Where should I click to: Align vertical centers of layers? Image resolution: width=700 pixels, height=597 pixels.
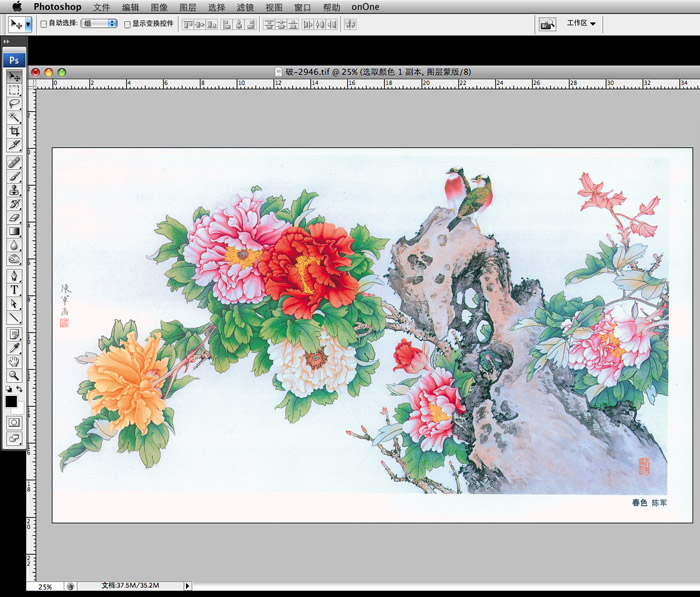pyautogui.click(x=200, y=25)
